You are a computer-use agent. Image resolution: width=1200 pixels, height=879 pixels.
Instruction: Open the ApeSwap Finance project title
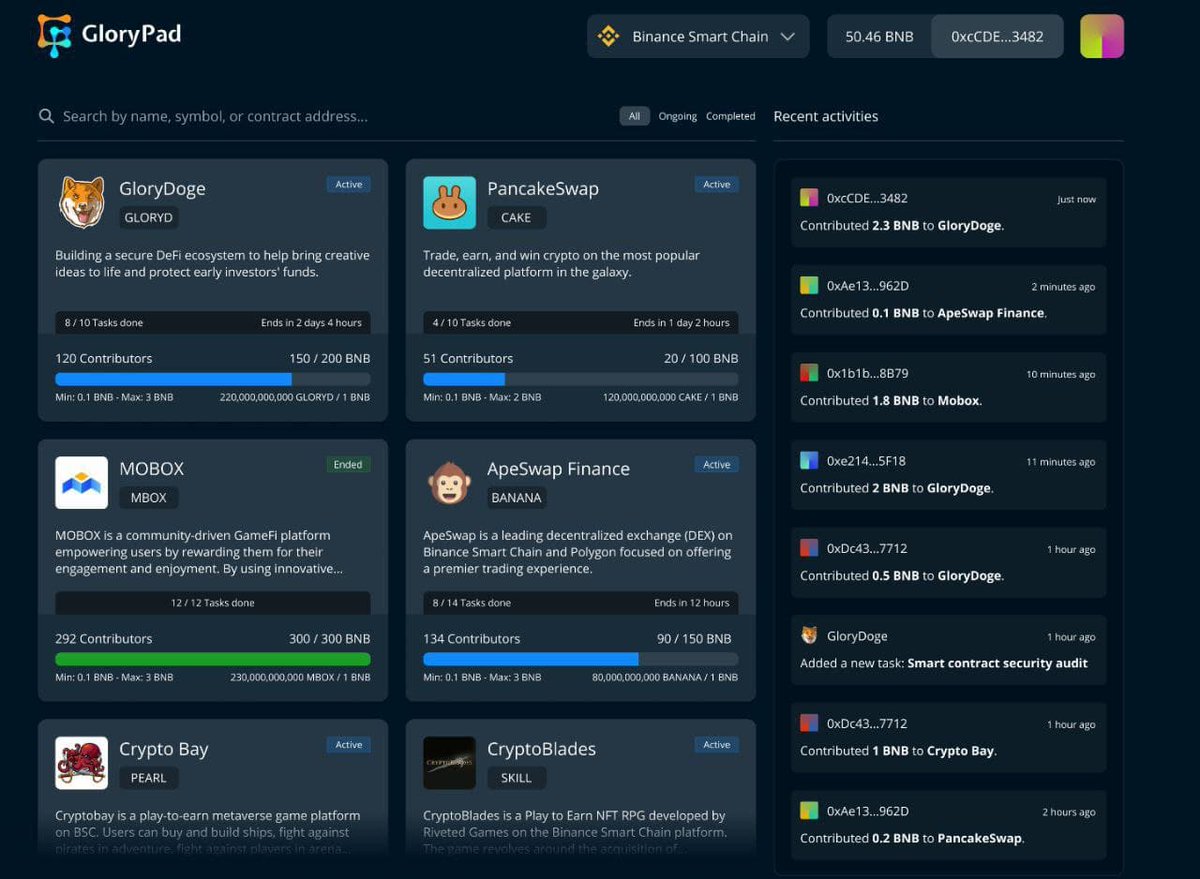click(x=558, y=469)
